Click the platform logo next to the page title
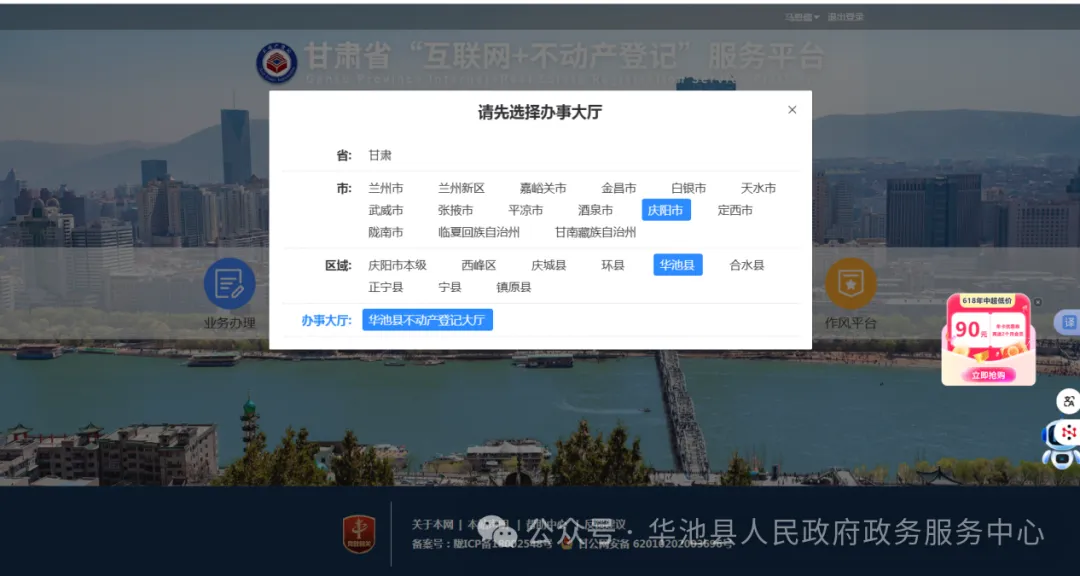 point(279,62)
